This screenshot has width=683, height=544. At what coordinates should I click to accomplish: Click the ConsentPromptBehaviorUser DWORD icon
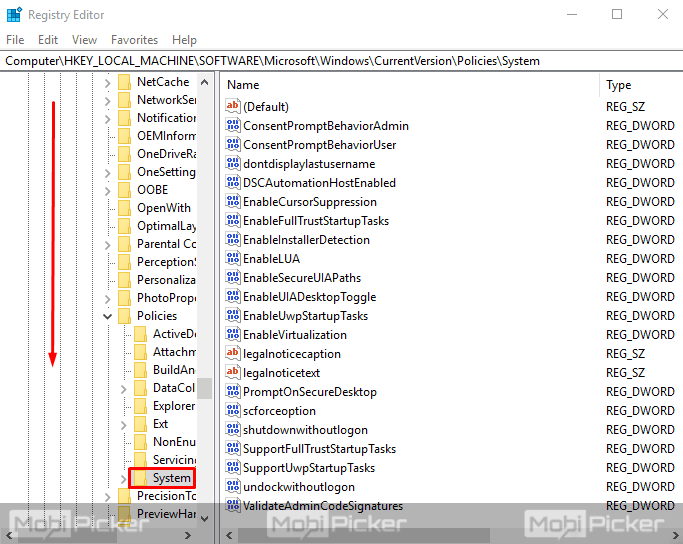[233, 145]
